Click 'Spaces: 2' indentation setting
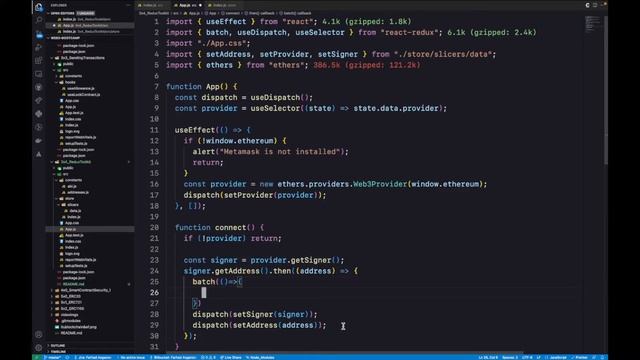Screen dimensions: 640x360 coord(510,358)
